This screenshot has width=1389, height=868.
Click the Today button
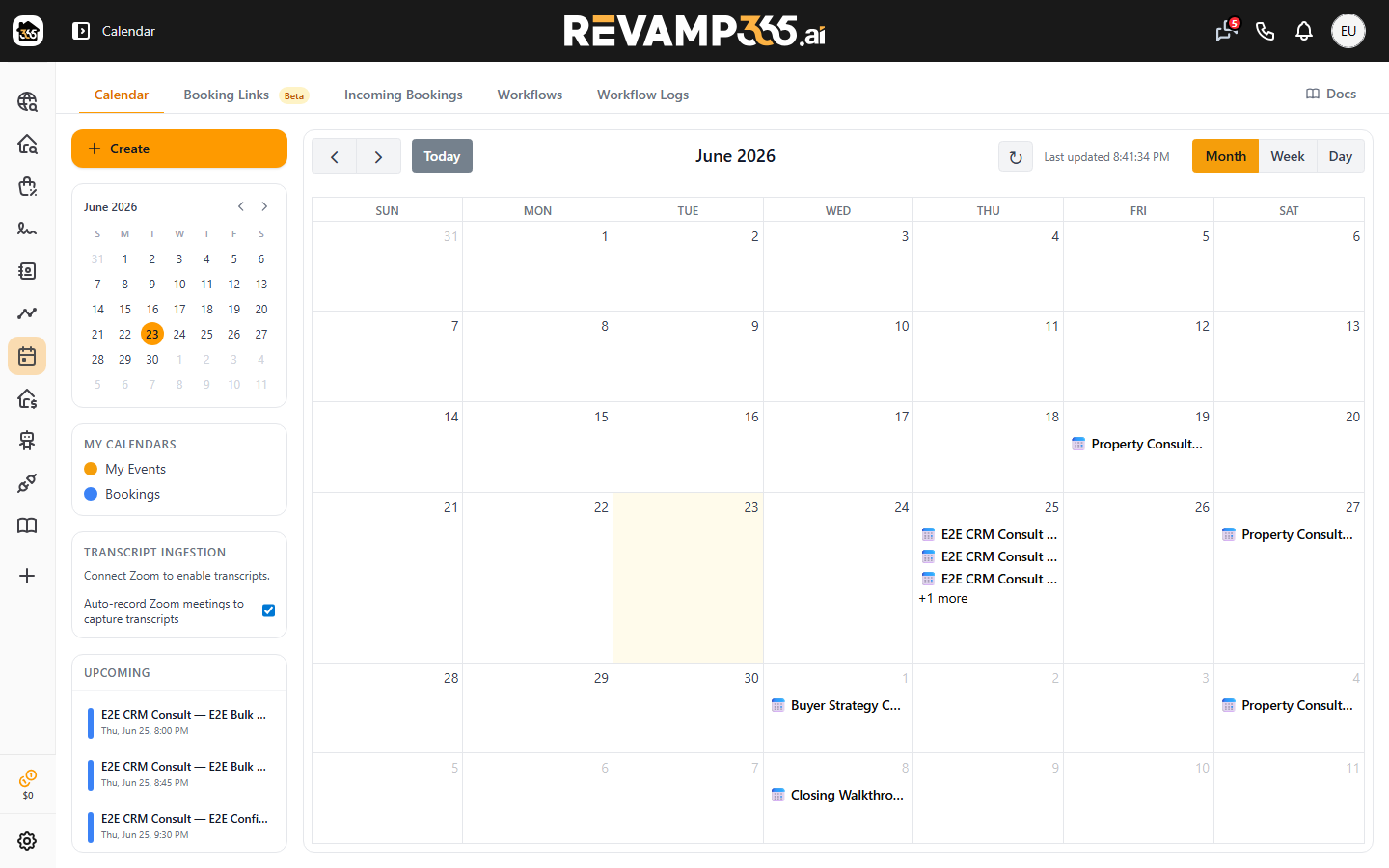[442, 156]
